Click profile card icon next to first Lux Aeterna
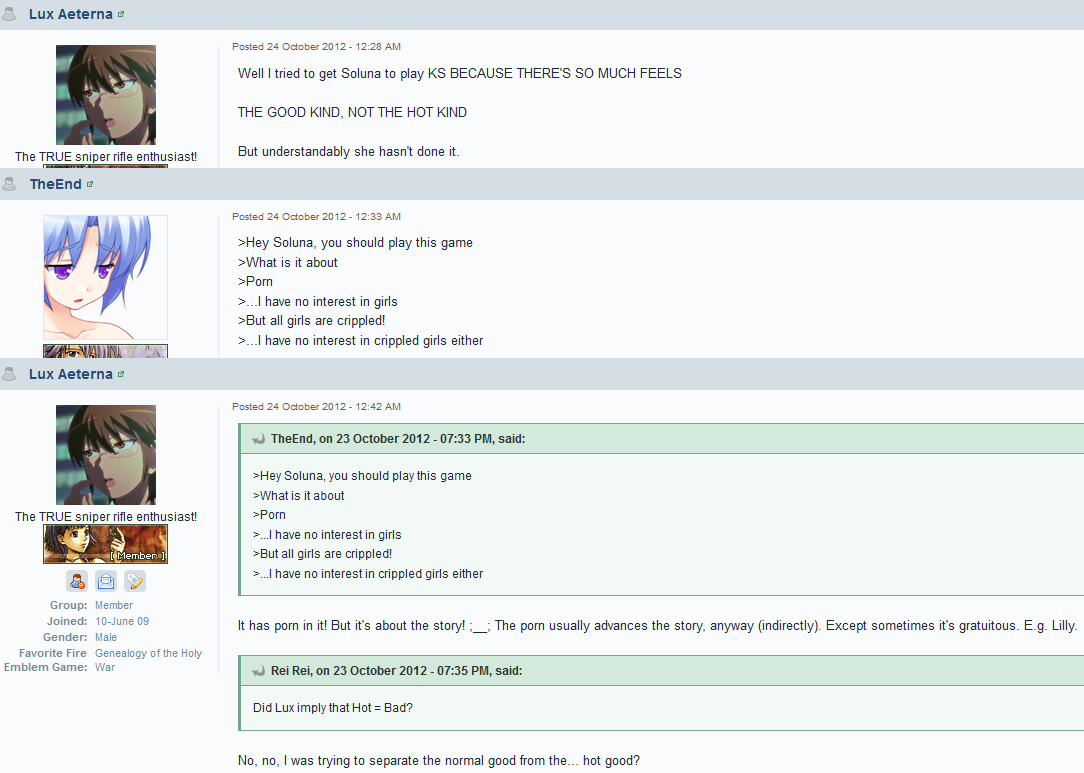This screenshot has width=1084, height=773. coord(121,15)
